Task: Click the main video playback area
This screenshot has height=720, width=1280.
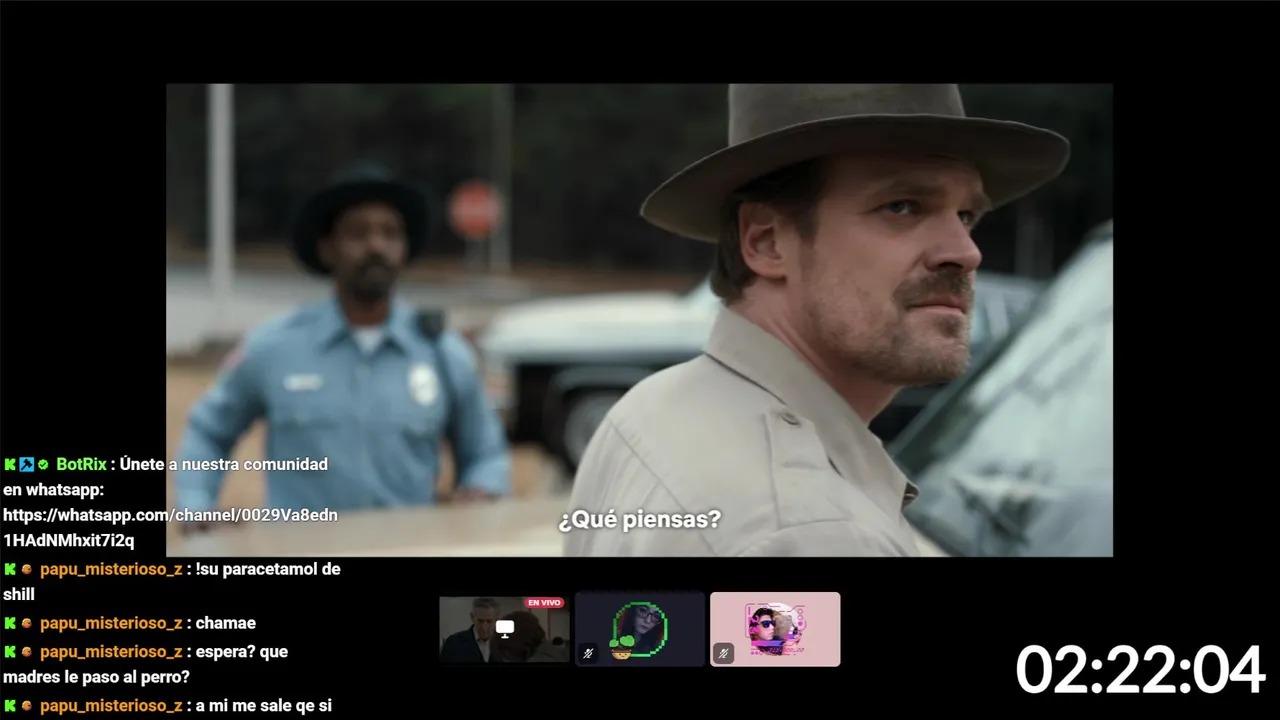Action: click(639, 320)
